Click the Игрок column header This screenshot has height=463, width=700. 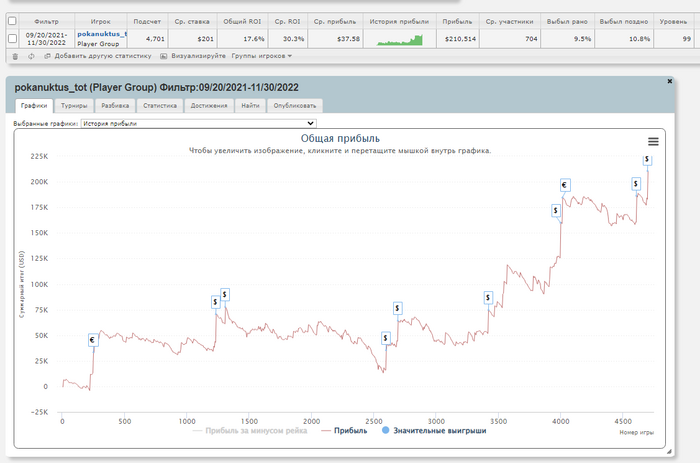click(x=100, y=21)
